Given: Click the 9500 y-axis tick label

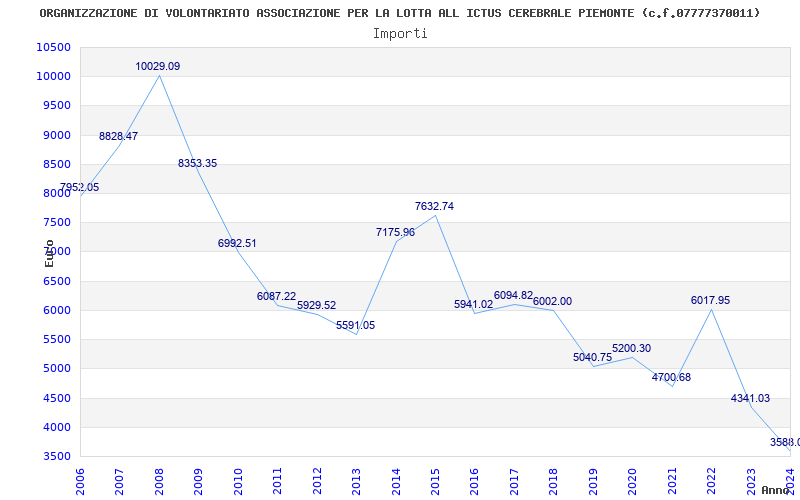Looking at the screenshot, I should pos(56,106).
